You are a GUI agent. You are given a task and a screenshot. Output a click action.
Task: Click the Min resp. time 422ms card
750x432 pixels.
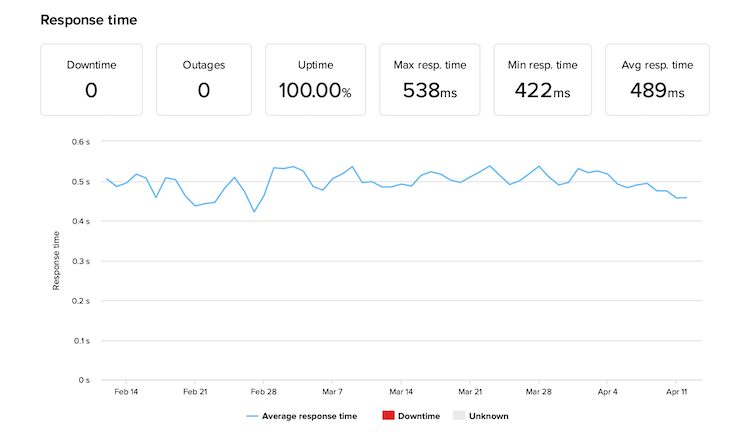[x=544, y=79]
